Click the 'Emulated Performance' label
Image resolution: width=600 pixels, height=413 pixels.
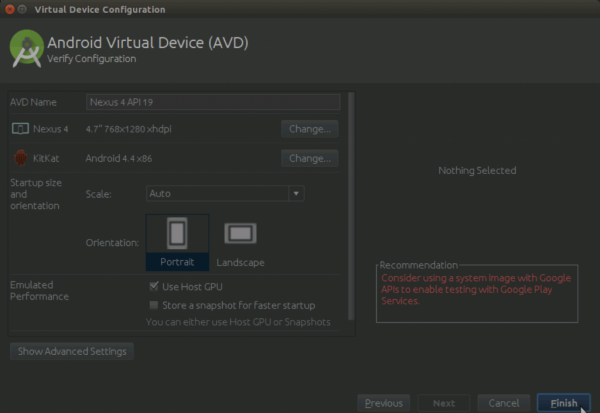(x=39, y=291)
